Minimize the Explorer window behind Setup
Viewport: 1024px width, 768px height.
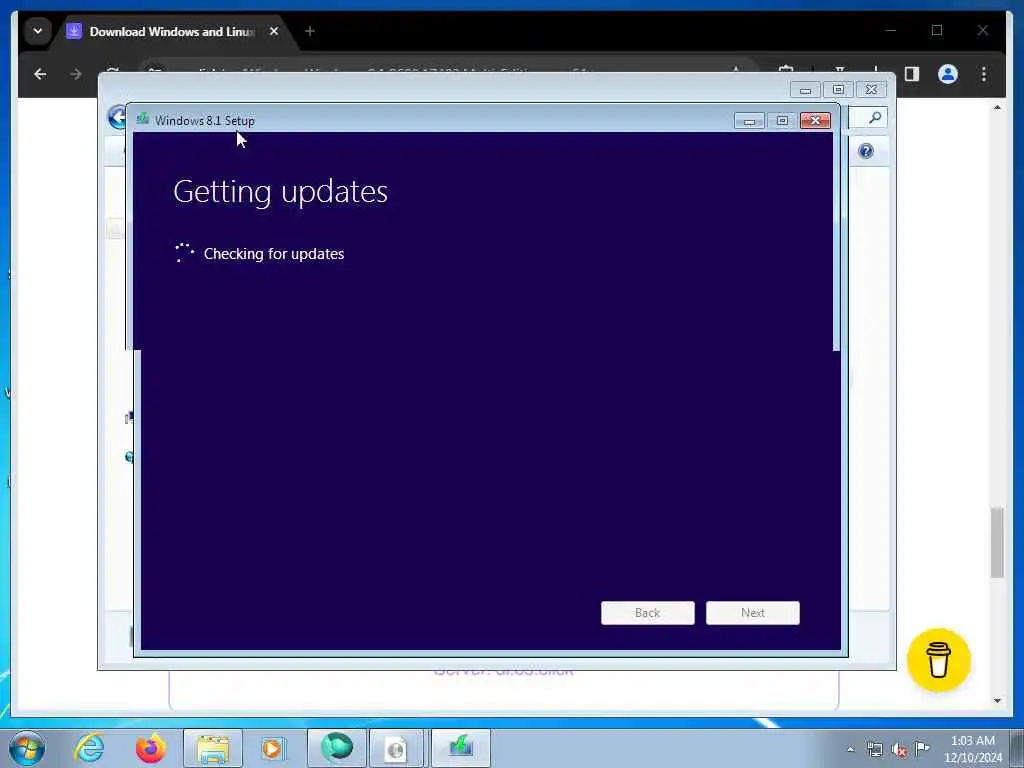[x=805, y=89]
